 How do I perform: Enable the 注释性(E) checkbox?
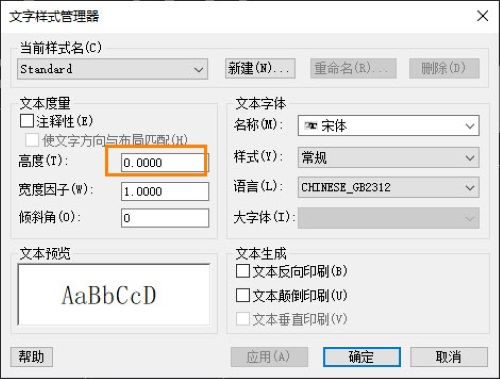[x=27, y=121]
